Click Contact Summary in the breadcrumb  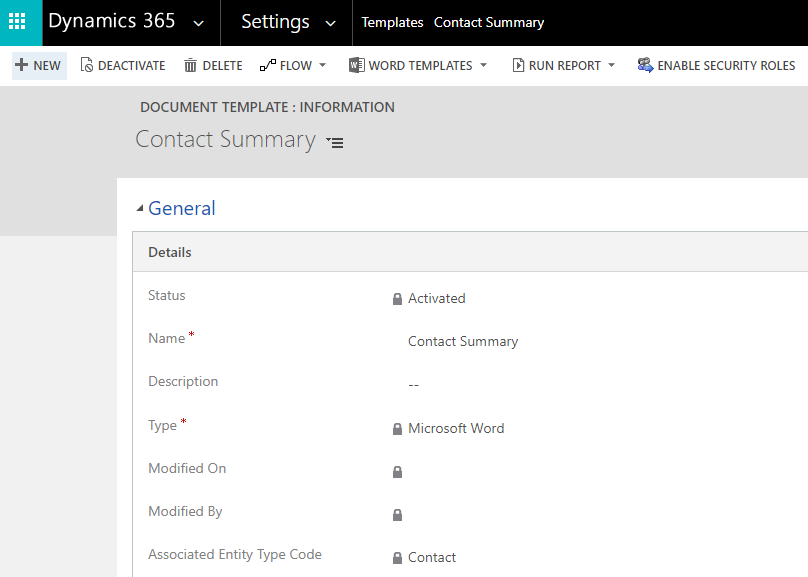click(x=489, y=22)
